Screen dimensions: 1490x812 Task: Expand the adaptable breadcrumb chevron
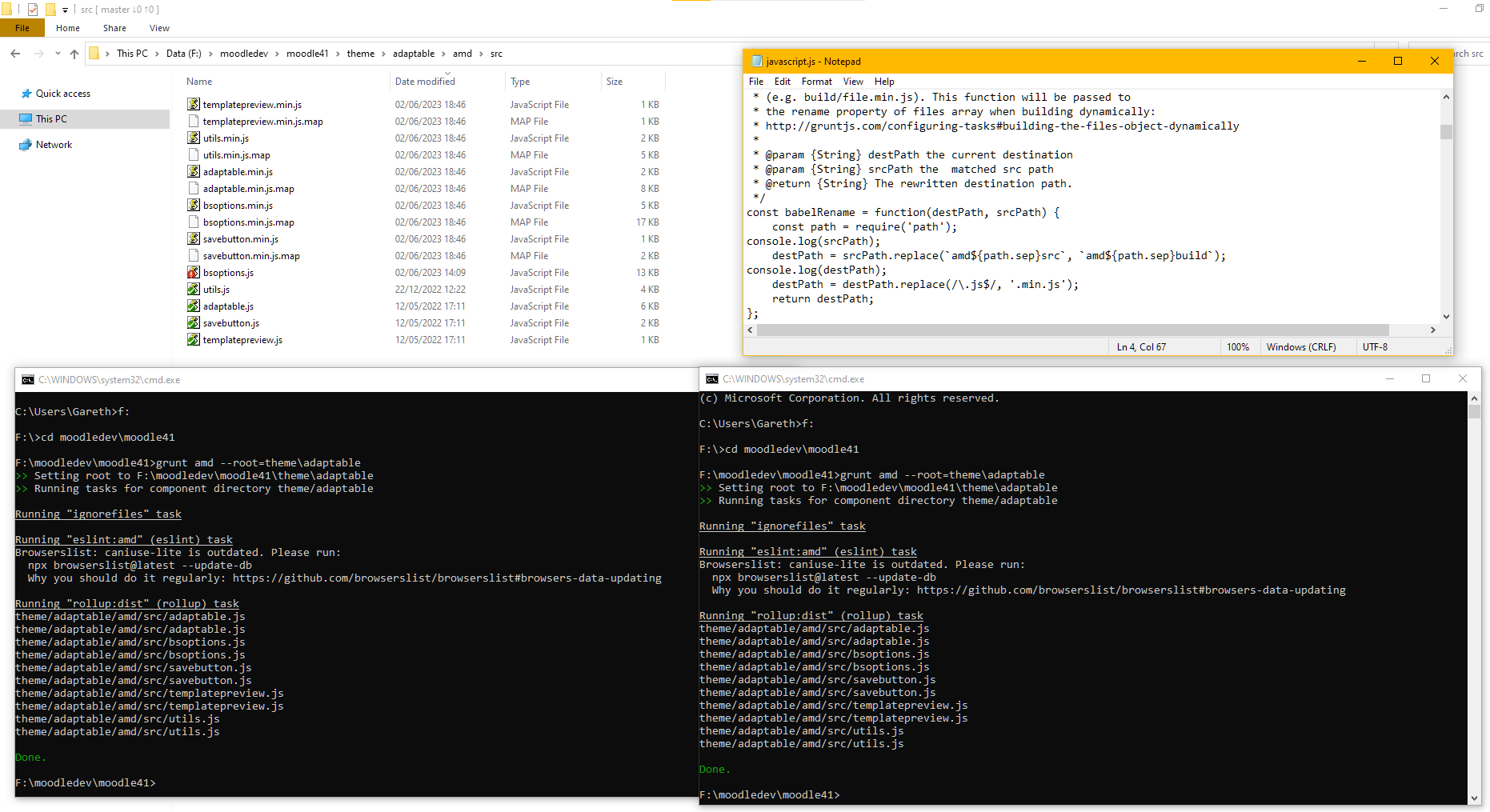click(x=443, y=54)
